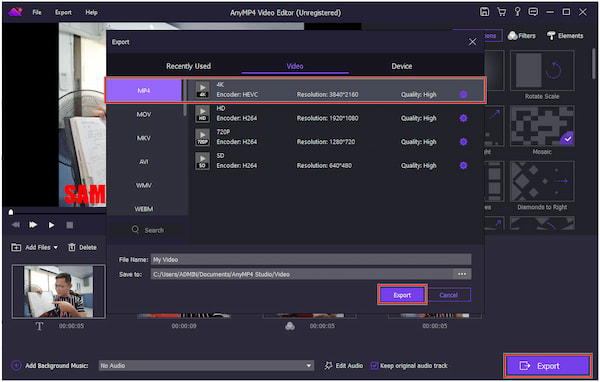Select the Rotate Scale transition thumbnail

tap(542, 70)
